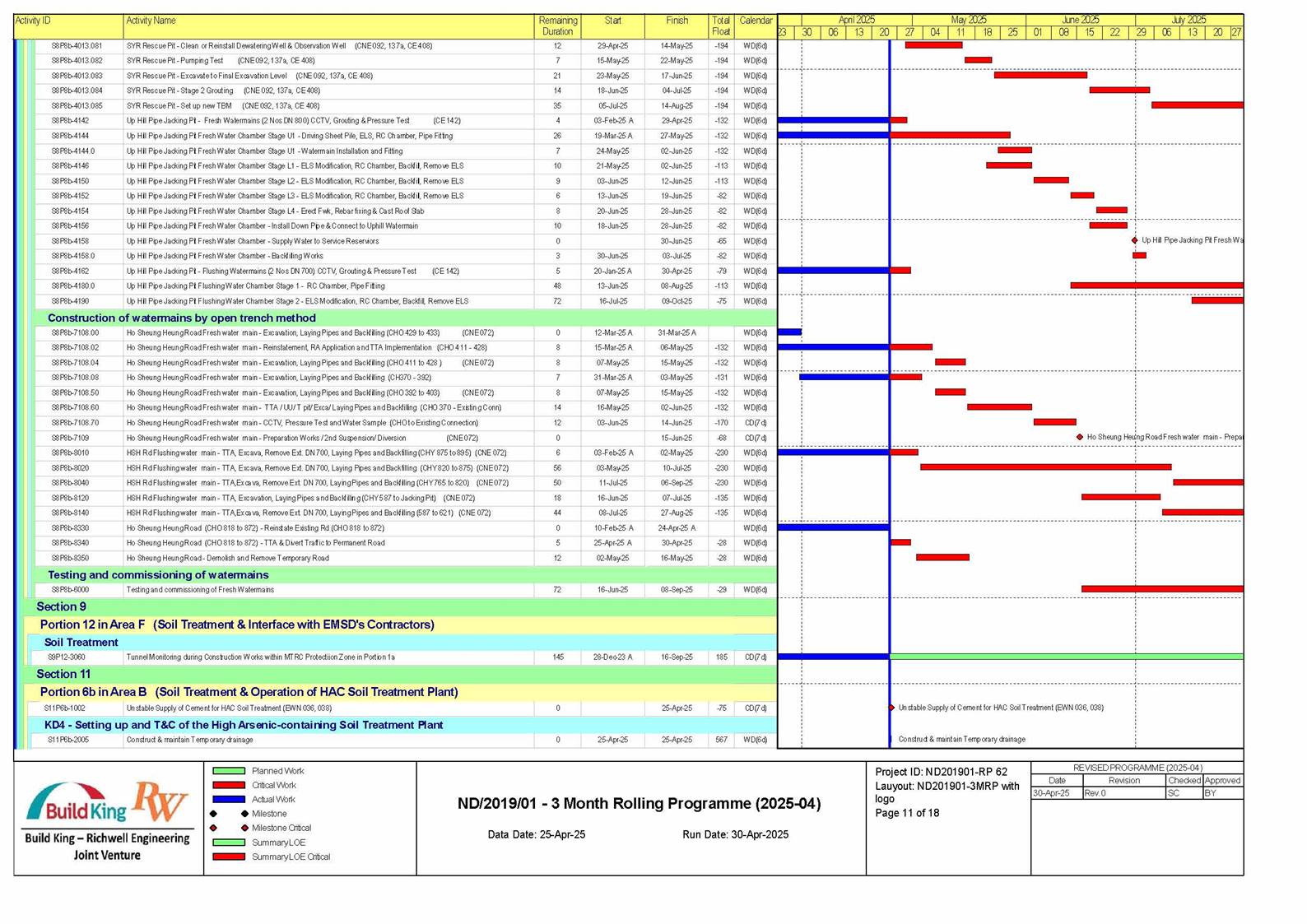Click the Finish column header
The height and width of the screenshot is (924, 1307).
[677, 26]
